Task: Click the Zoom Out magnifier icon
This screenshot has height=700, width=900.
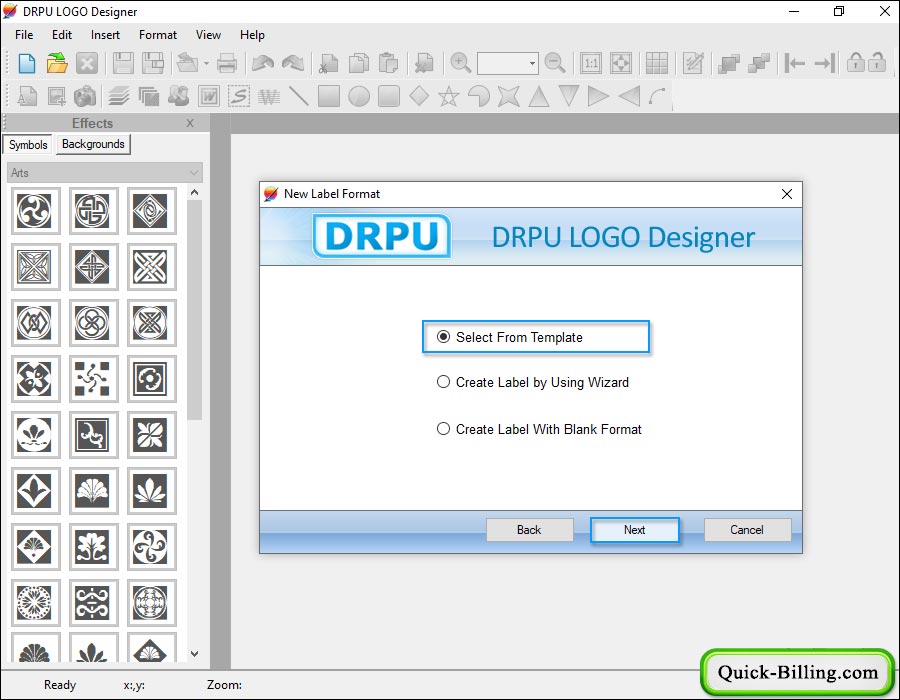Action: pos(555,63)
